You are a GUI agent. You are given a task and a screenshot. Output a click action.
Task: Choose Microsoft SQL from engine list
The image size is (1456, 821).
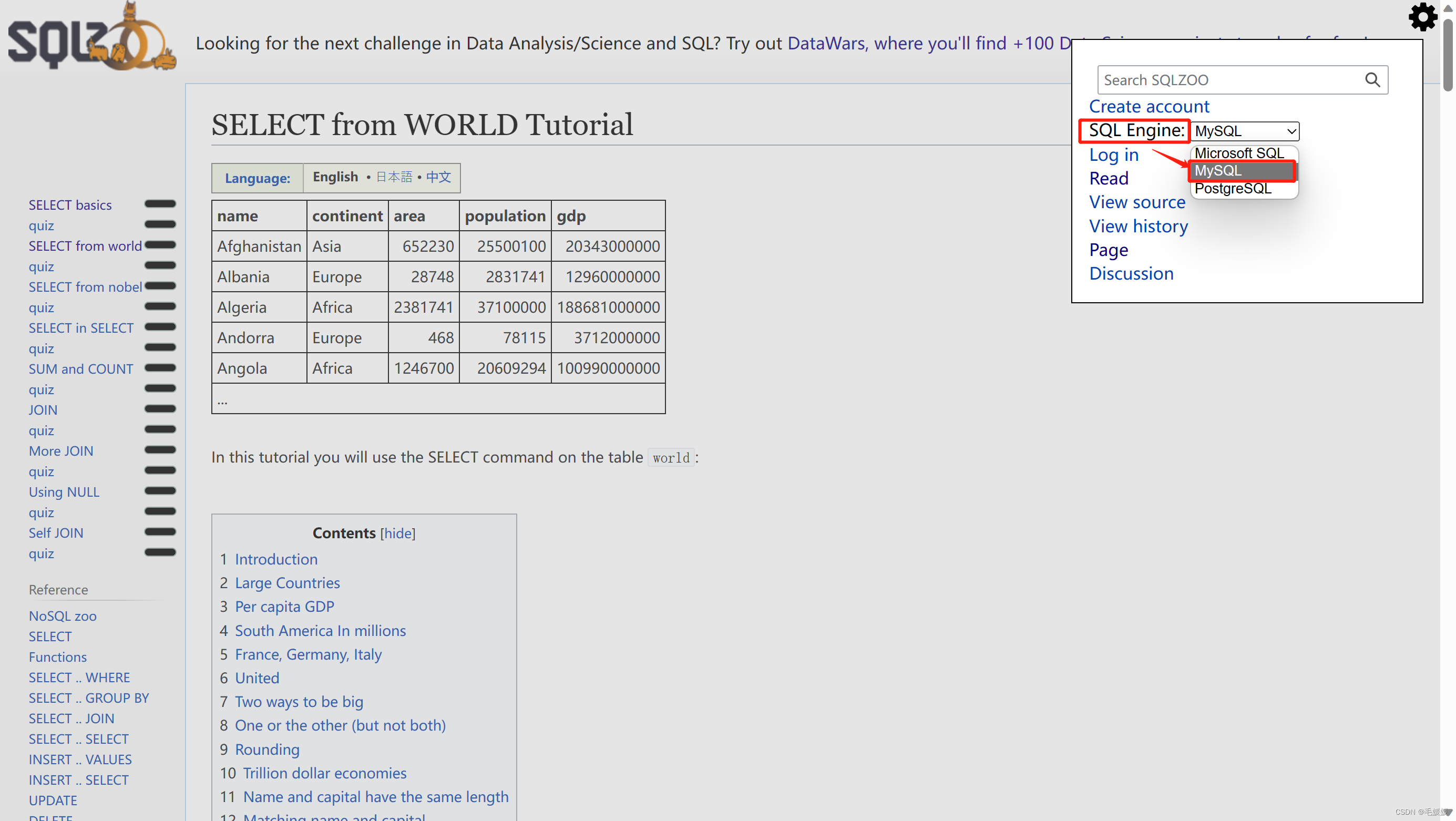pos(1238,153)
